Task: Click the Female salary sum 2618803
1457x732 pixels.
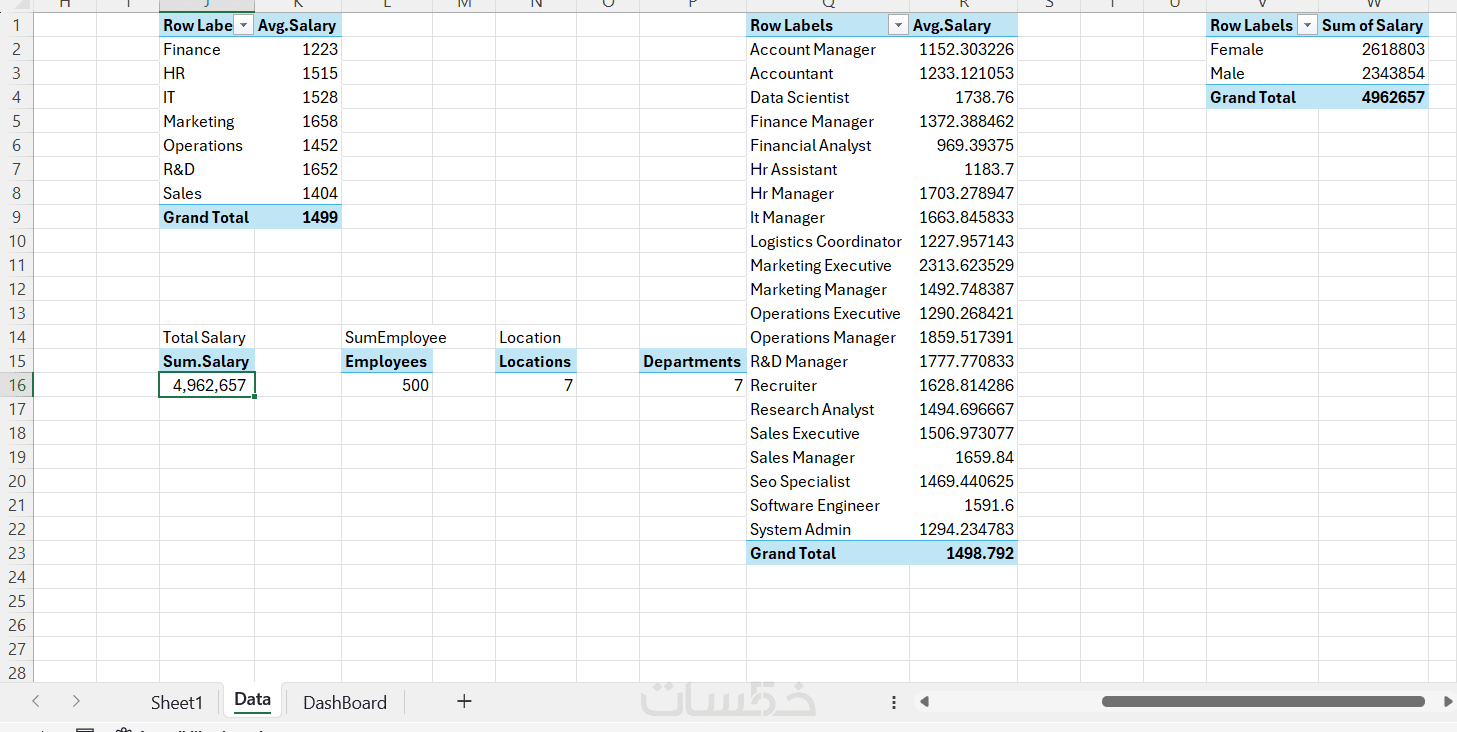Action: (1373, 49)
